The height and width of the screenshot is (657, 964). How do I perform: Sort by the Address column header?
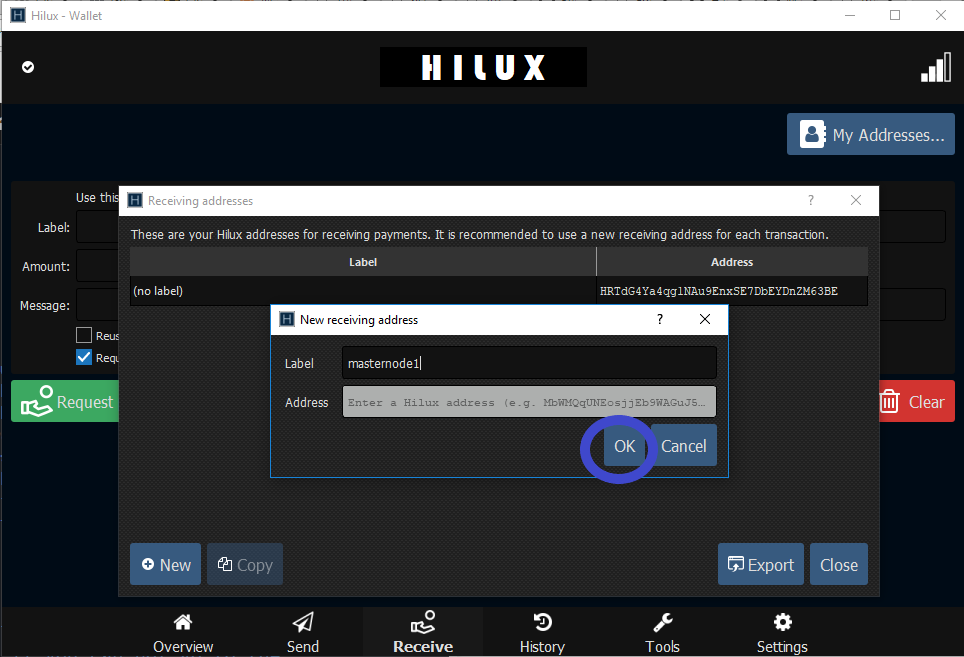point(732,262)
